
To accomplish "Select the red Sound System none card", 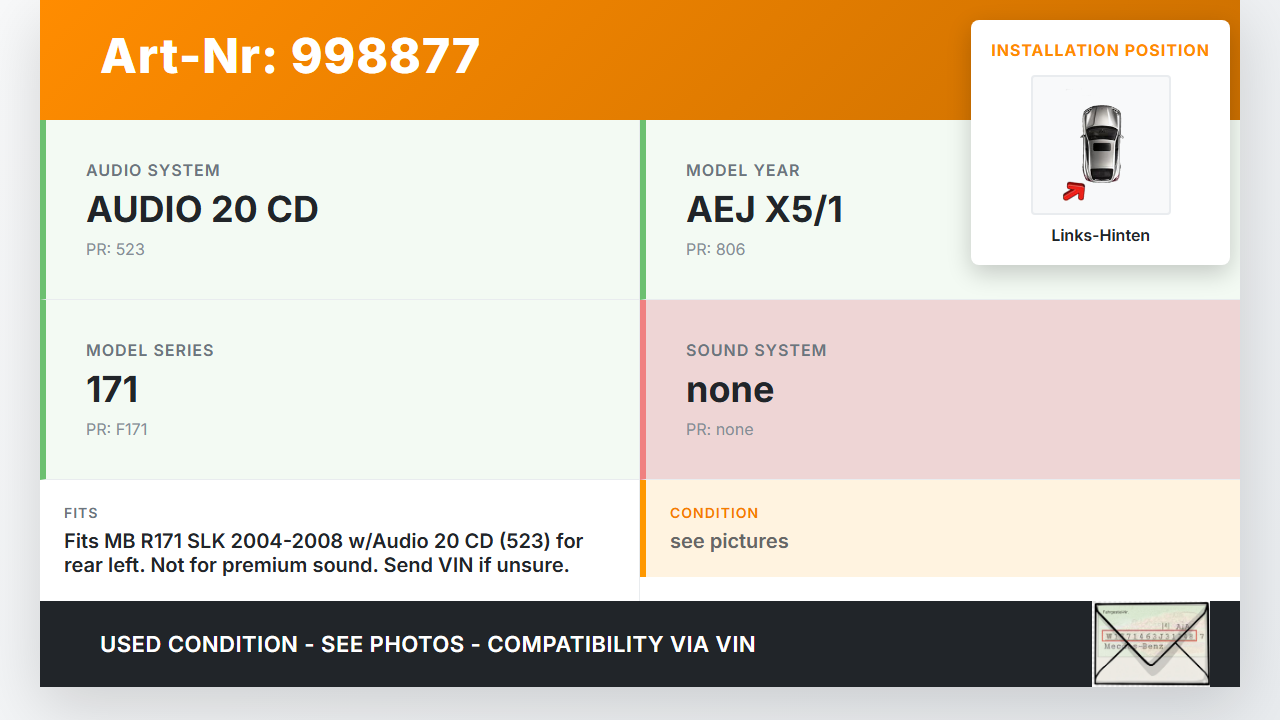I will pos(940,390).
